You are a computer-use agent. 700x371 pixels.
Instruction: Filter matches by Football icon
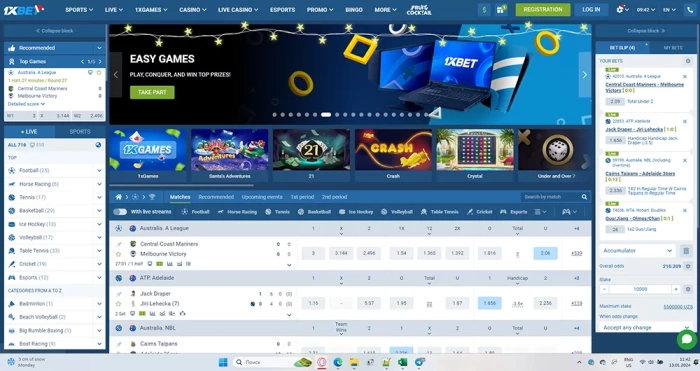coord(184,212)
